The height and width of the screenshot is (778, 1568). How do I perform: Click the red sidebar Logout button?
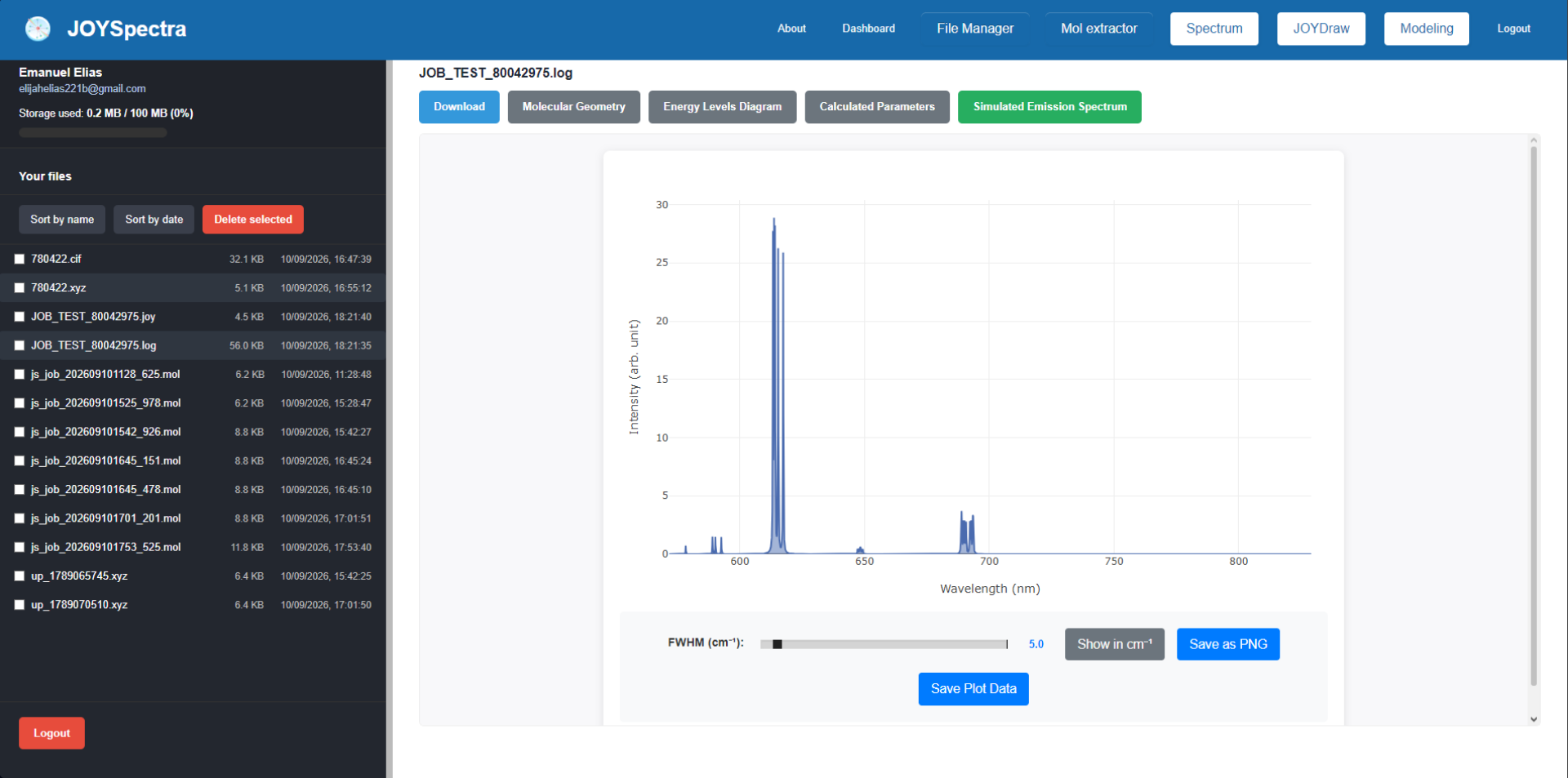click(51, 733)
